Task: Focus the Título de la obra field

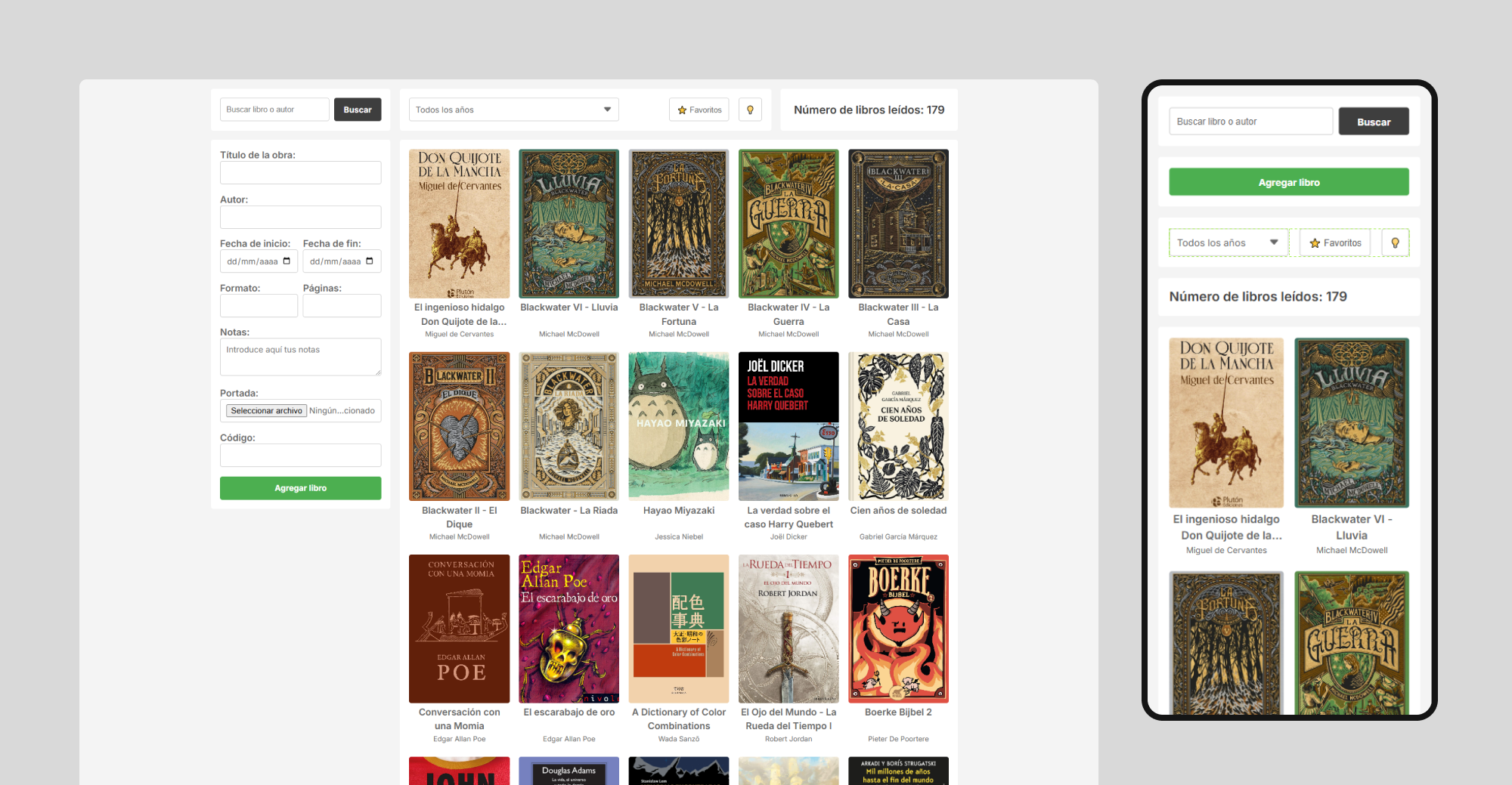Action: (300, 173)
